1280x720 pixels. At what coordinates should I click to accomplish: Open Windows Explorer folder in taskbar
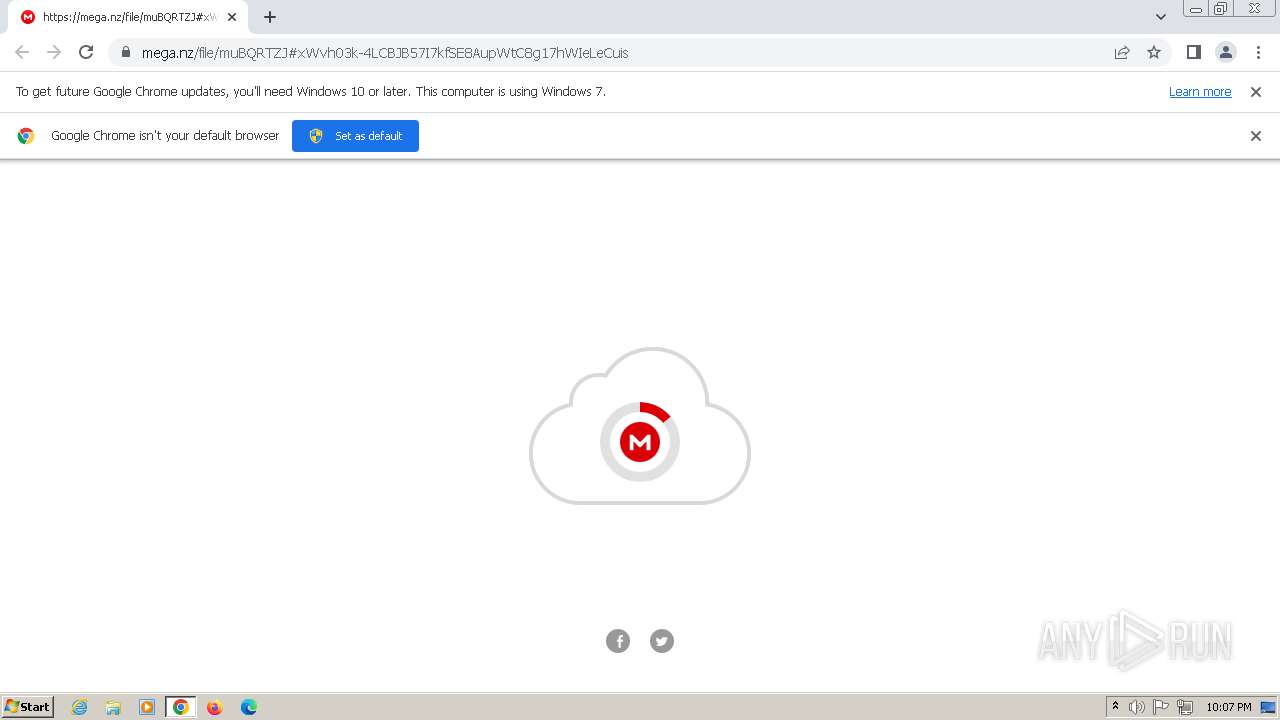[x=113, y=707]
